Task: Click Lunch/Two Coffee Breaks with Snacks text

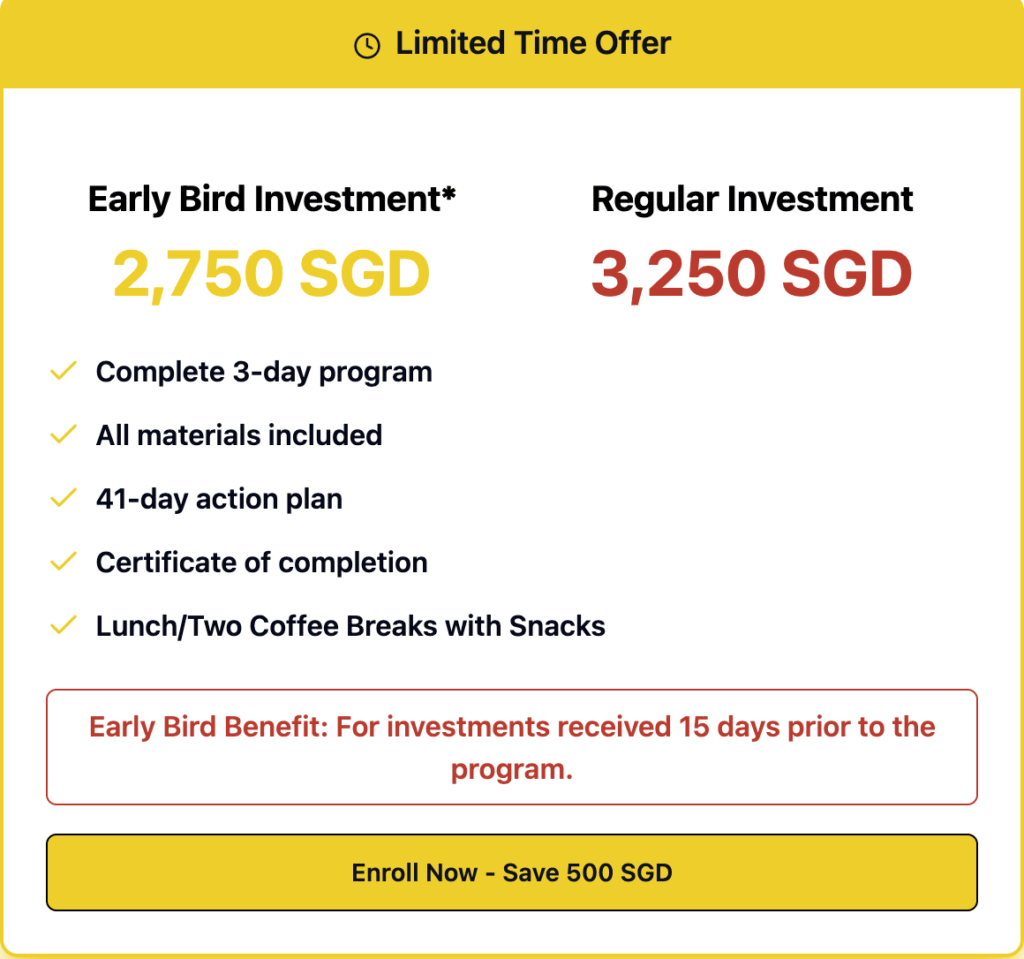Action: click(x=351, y=626)
